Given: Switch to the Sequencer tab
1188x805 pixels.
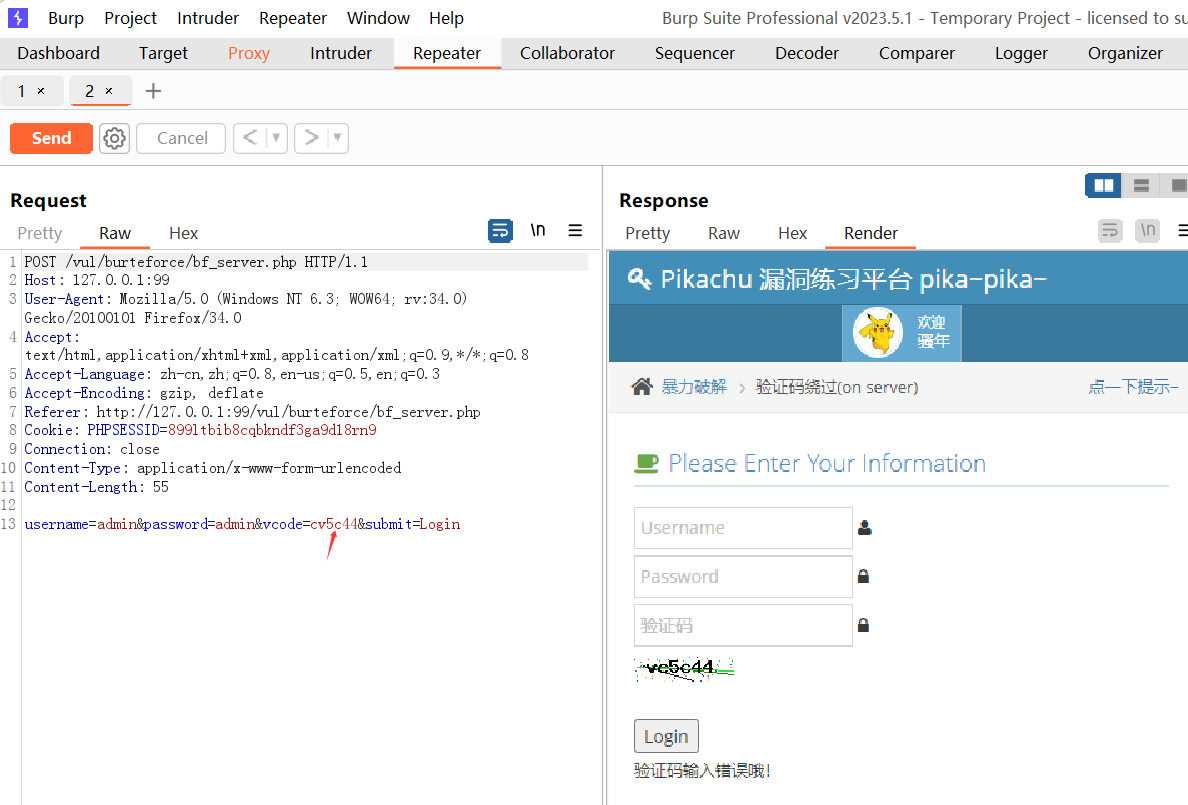Looking at the screenshot, I should point(695,53).
